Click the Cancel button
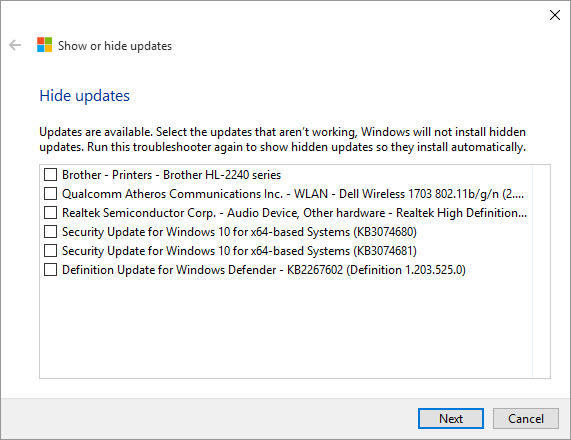The height and width of the screenshot is (440, 571). pyautogui.click(x=525, y=419)
